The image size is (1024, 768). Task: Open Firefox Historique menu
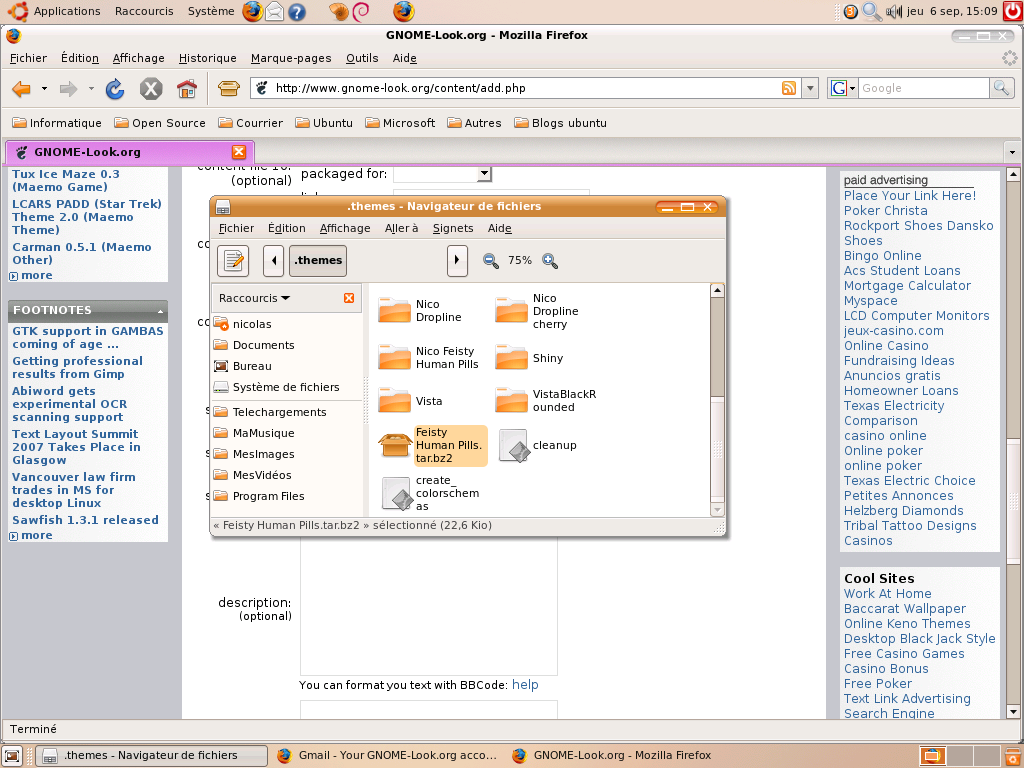208,58
